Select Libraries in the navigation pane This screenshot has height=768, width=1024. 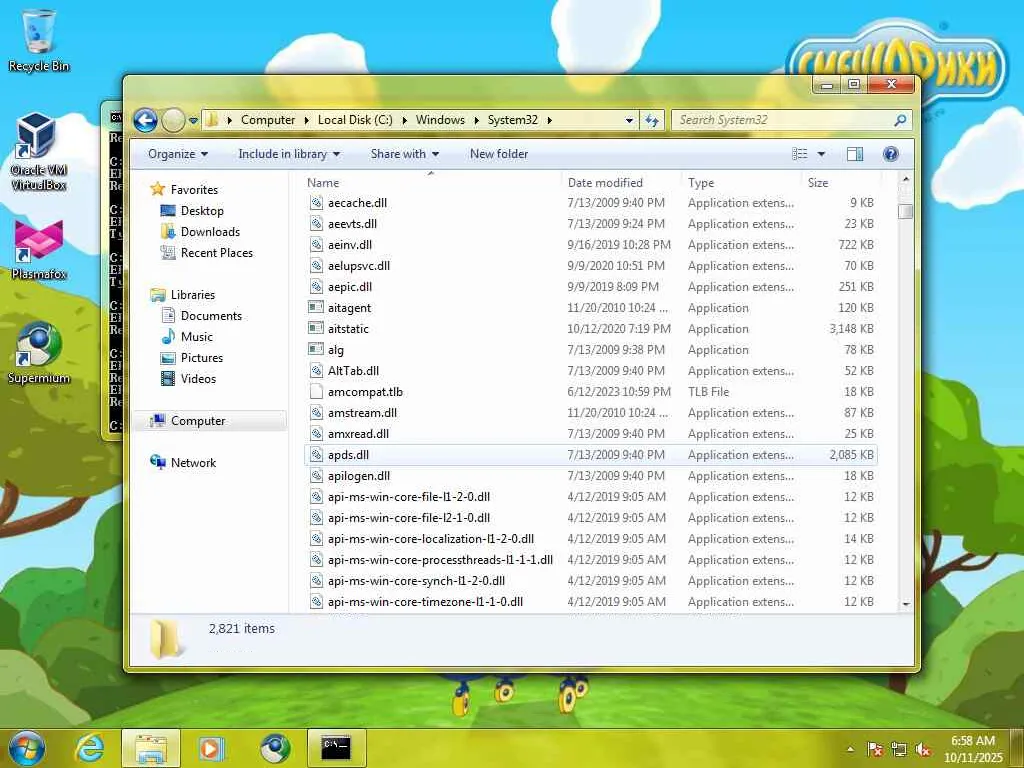(x=193, y=295)
